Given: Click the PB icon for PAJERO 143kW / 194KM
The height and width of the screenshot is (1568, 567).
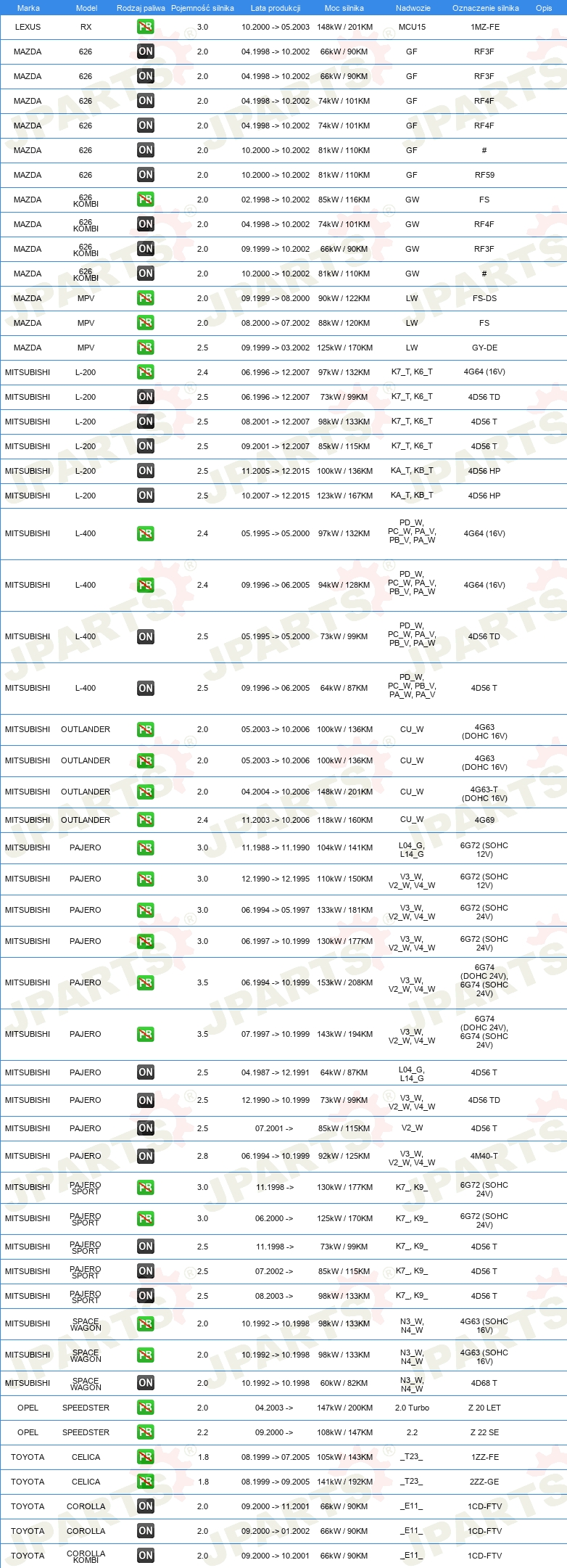Looking at the screenshot, I should pos(146,1034).
